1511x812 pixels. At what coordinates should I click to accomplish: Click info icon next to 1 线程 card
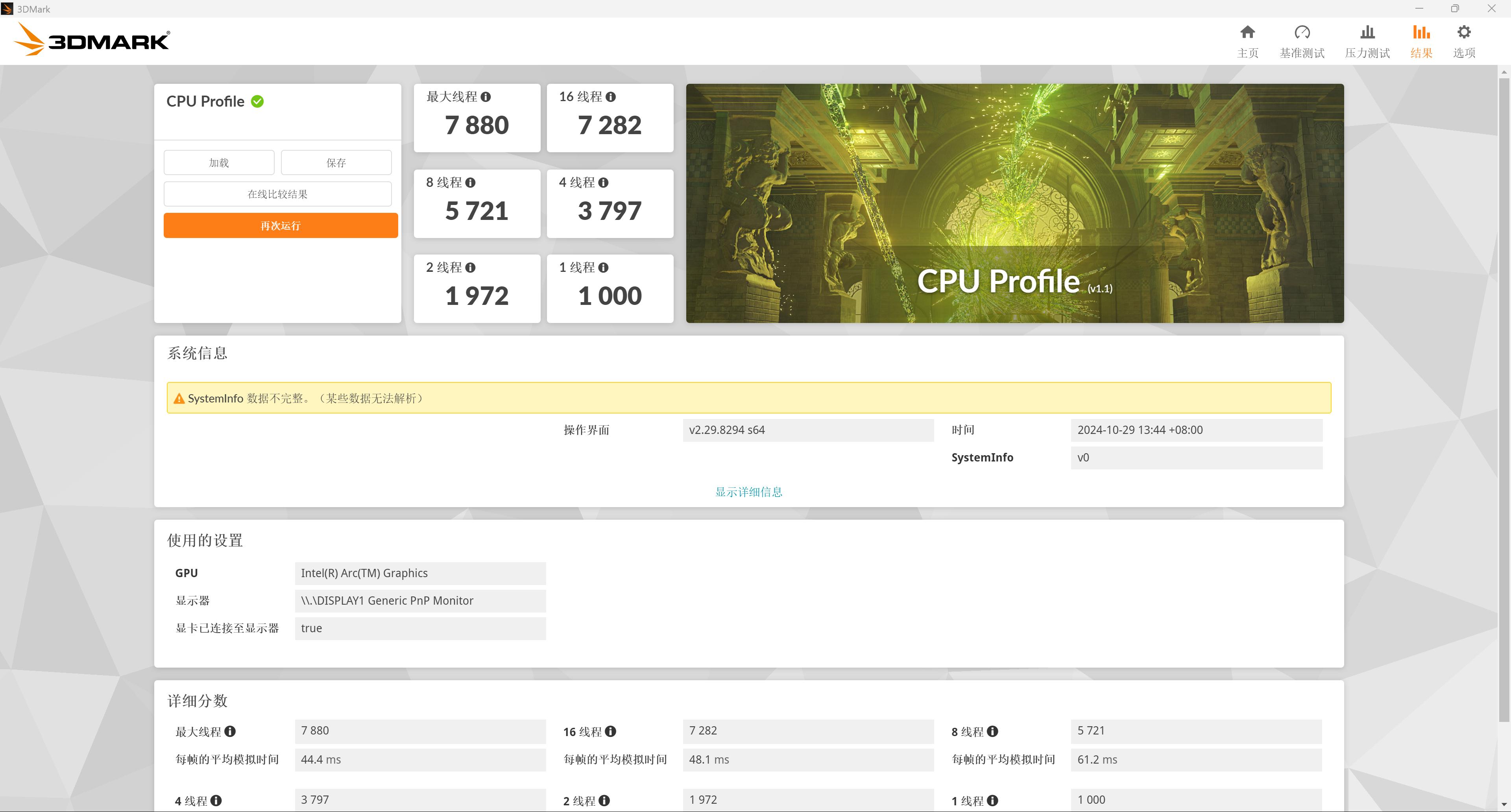603,268
